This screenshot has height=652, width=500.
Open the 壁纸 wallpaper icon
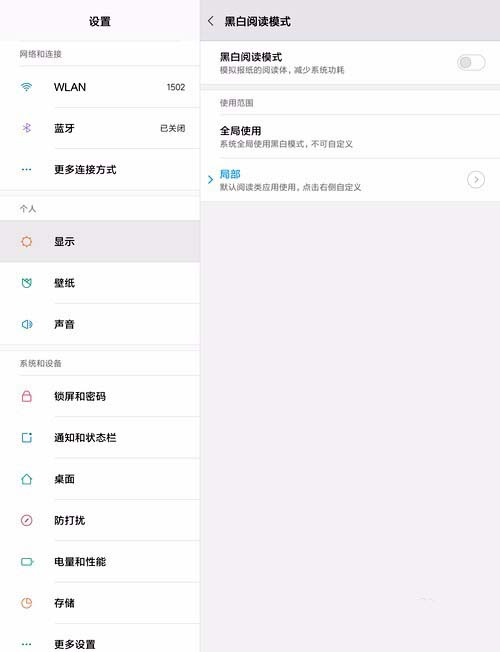coord(27,283)
